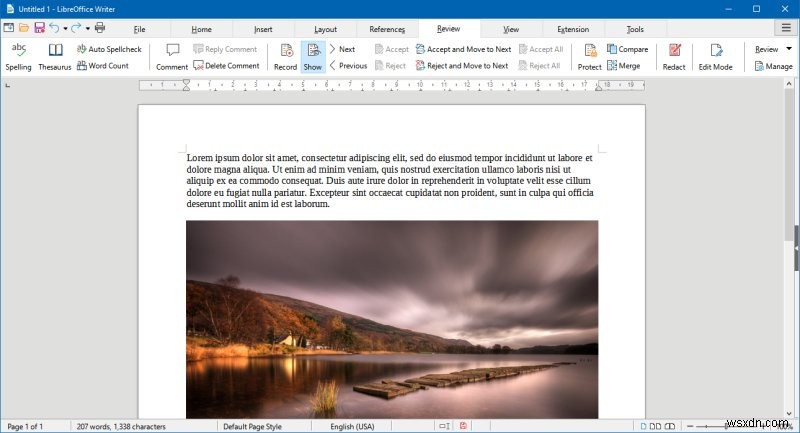This screenshot has height=433, width=800.
Task: Click the Open folder icon
Action: (x=24, y=28)
